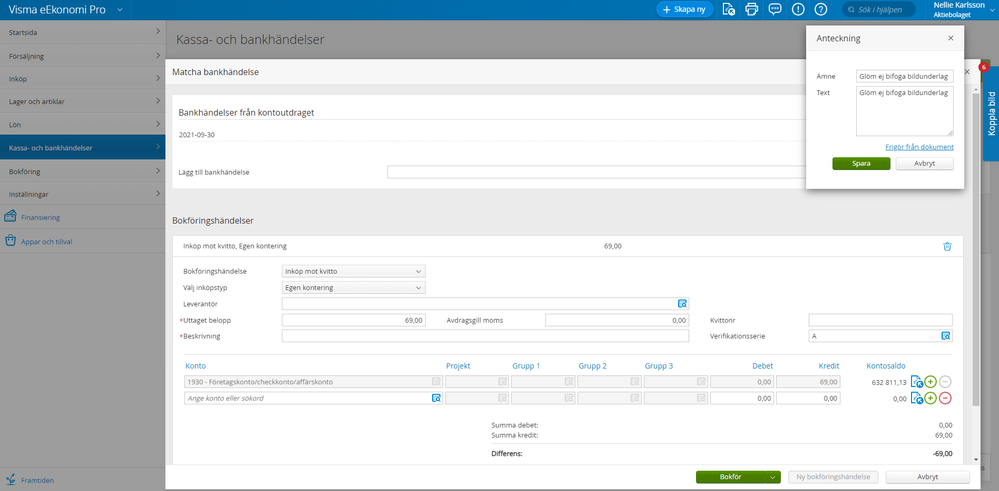Image resolution: width=999 pixels, height=491 pixels.
Task: Select Bokföring in the sidebar
Action: click(82, 171)
